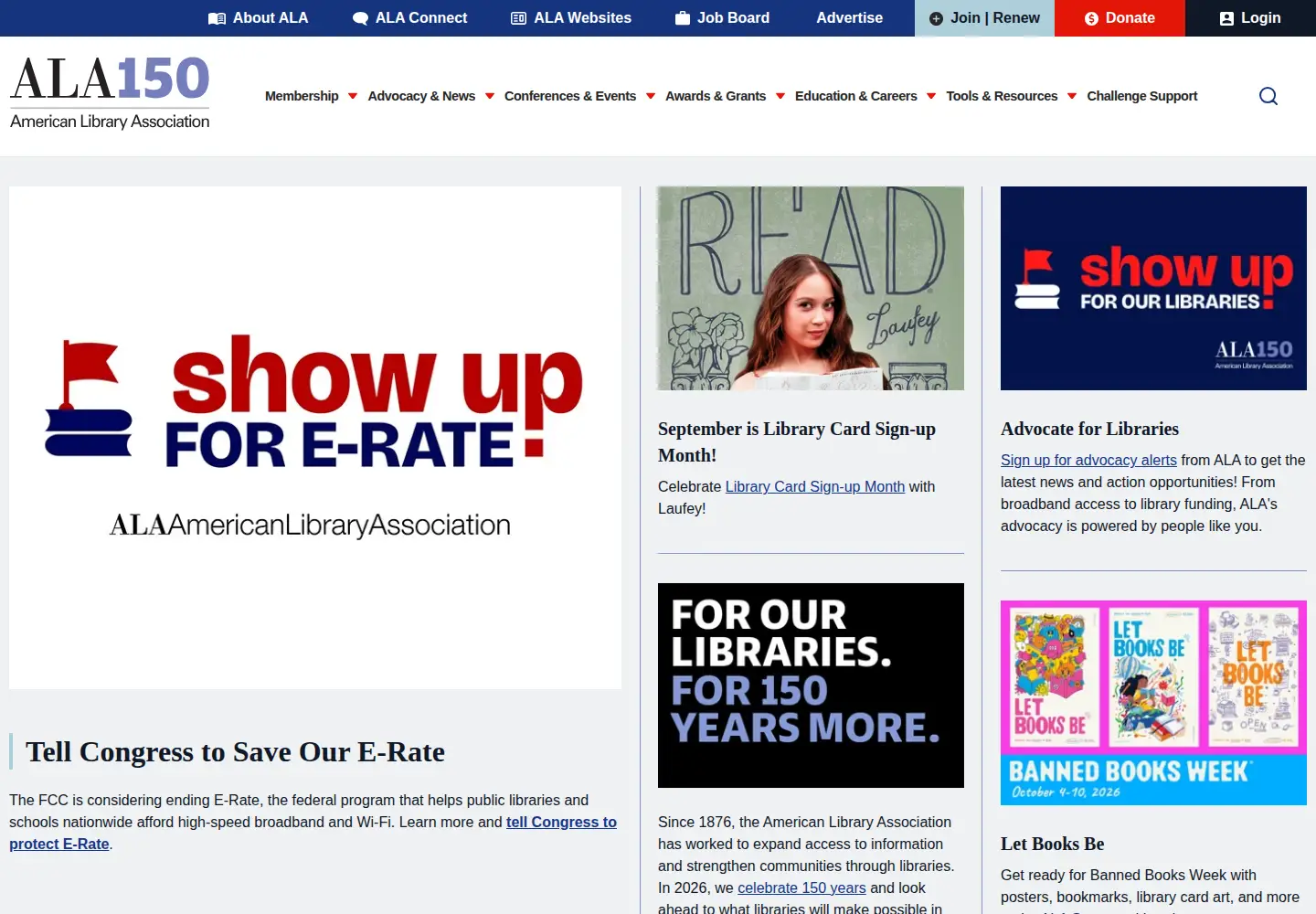This screenshot has width=1316, height=914.
Task: Expand the Conferences & Events dropdown arrow
Action: 651,96
